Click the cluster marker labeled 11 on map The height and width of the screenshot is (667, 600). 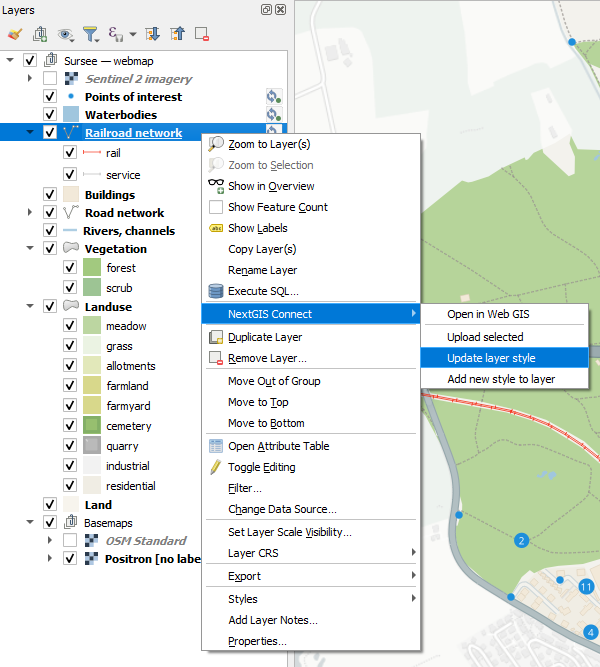(586, 587)
